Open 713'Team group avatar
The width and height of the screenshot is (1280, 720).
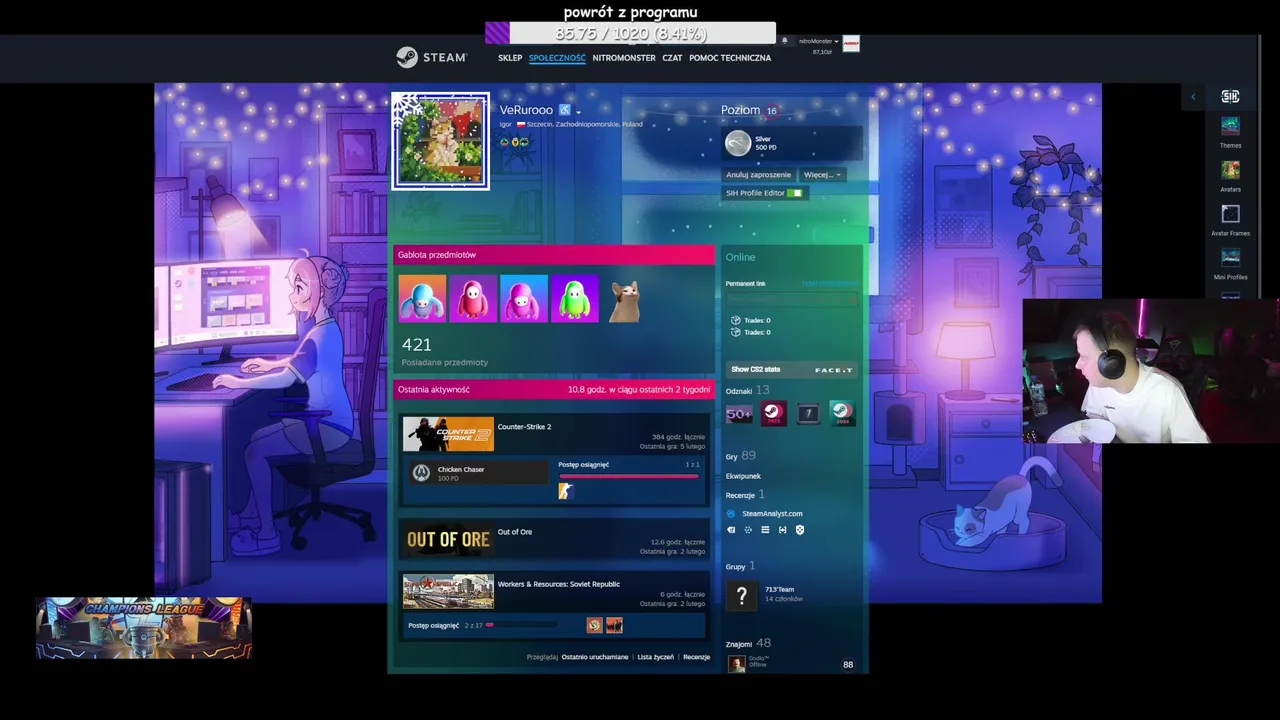[x=742, y=597]
